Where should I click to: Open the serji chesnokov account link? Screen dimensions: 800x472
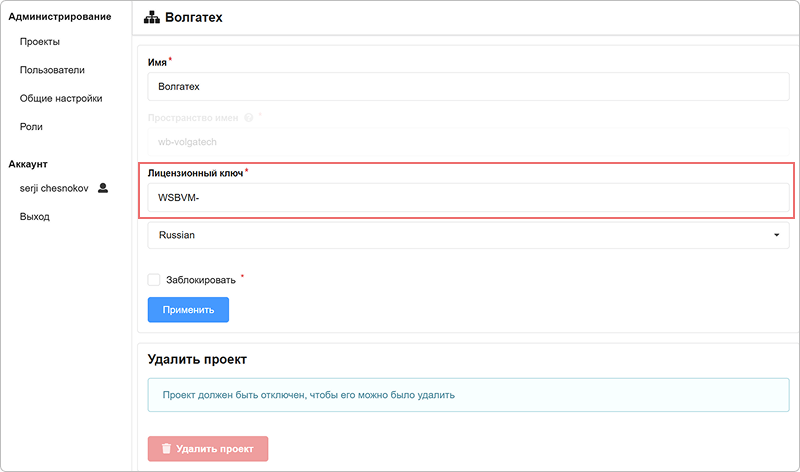point(54,188)
